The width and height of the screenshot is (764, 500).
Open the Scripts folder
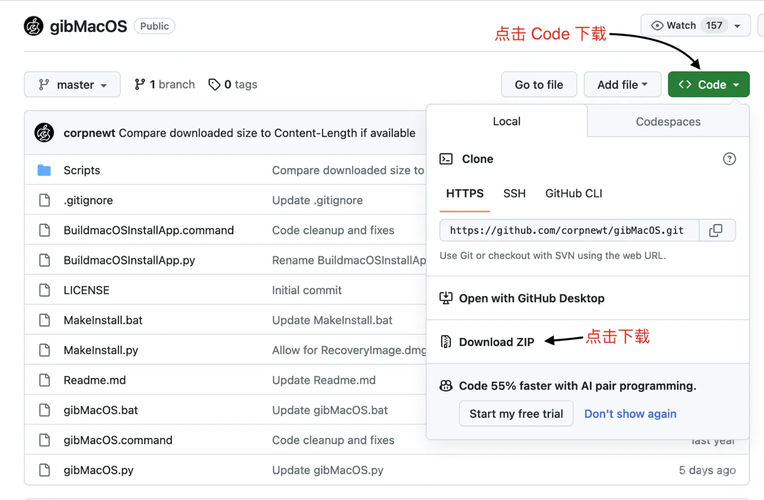(x=82, y=170)
